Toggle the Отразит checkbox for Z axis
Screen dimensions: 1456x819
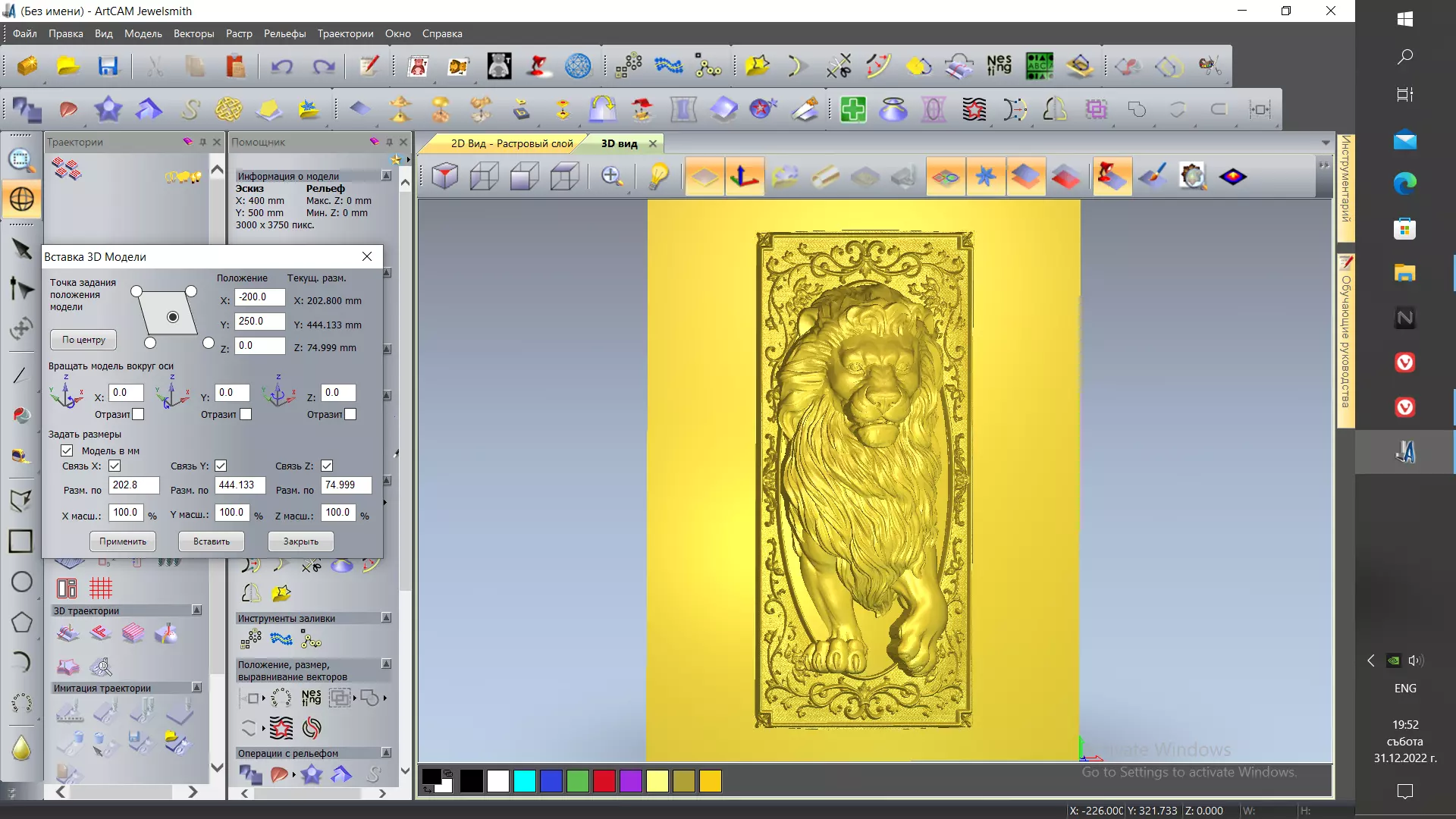[350, 414]
